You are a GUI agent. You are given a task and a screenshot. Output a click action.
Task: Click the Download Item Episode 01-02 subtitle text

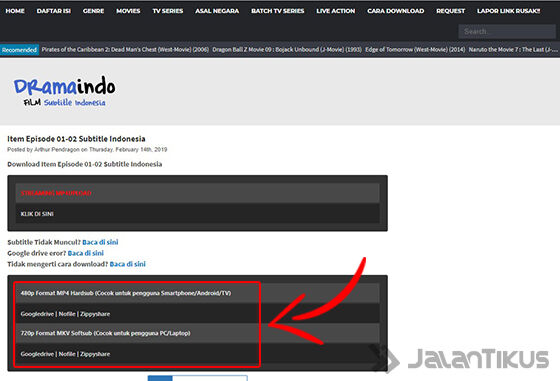85,164
